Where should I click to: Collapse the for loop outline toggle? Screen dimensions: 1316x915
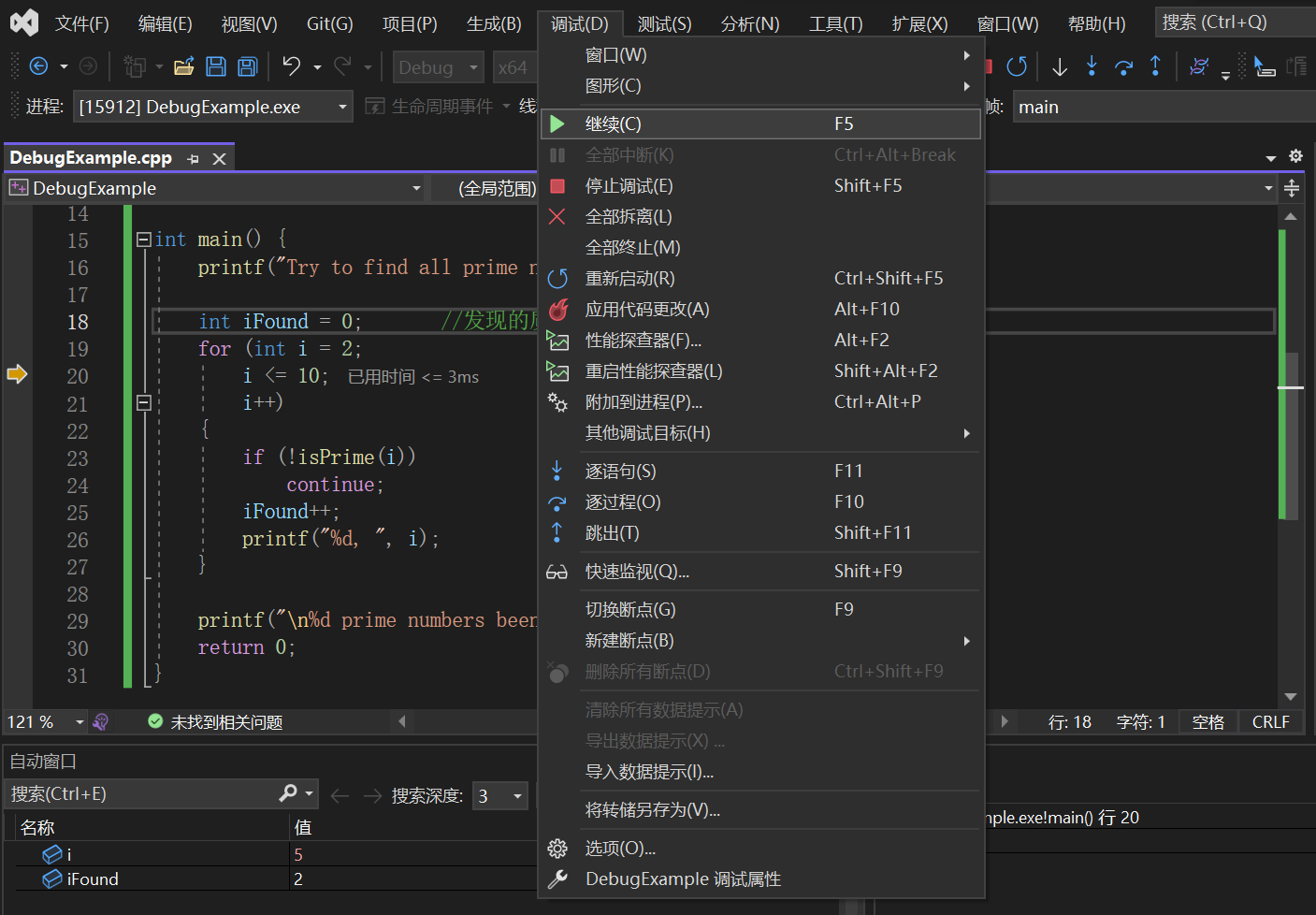(144, 403)
